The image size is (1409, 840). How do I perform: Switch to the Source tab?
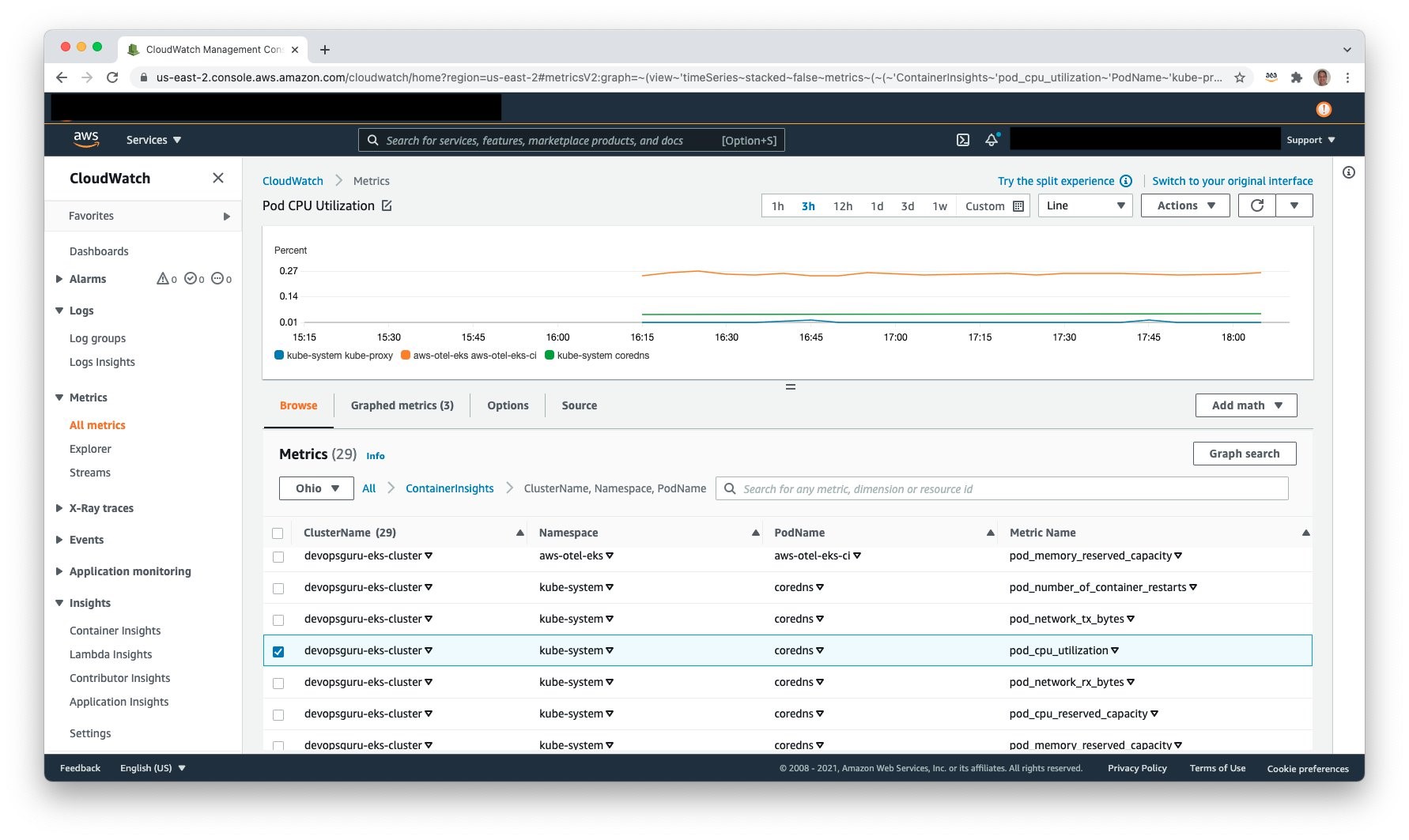[579, 405]
